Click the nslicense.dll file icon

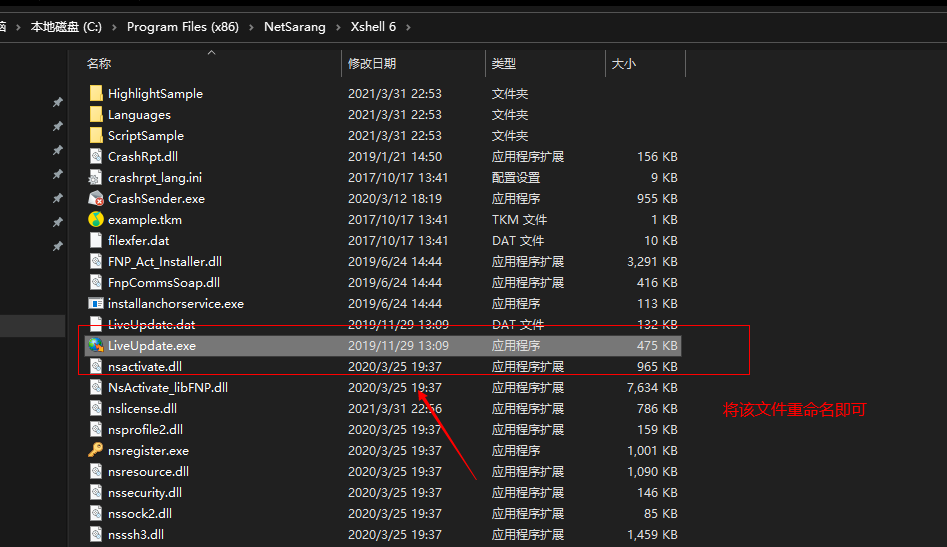point(95,408)
